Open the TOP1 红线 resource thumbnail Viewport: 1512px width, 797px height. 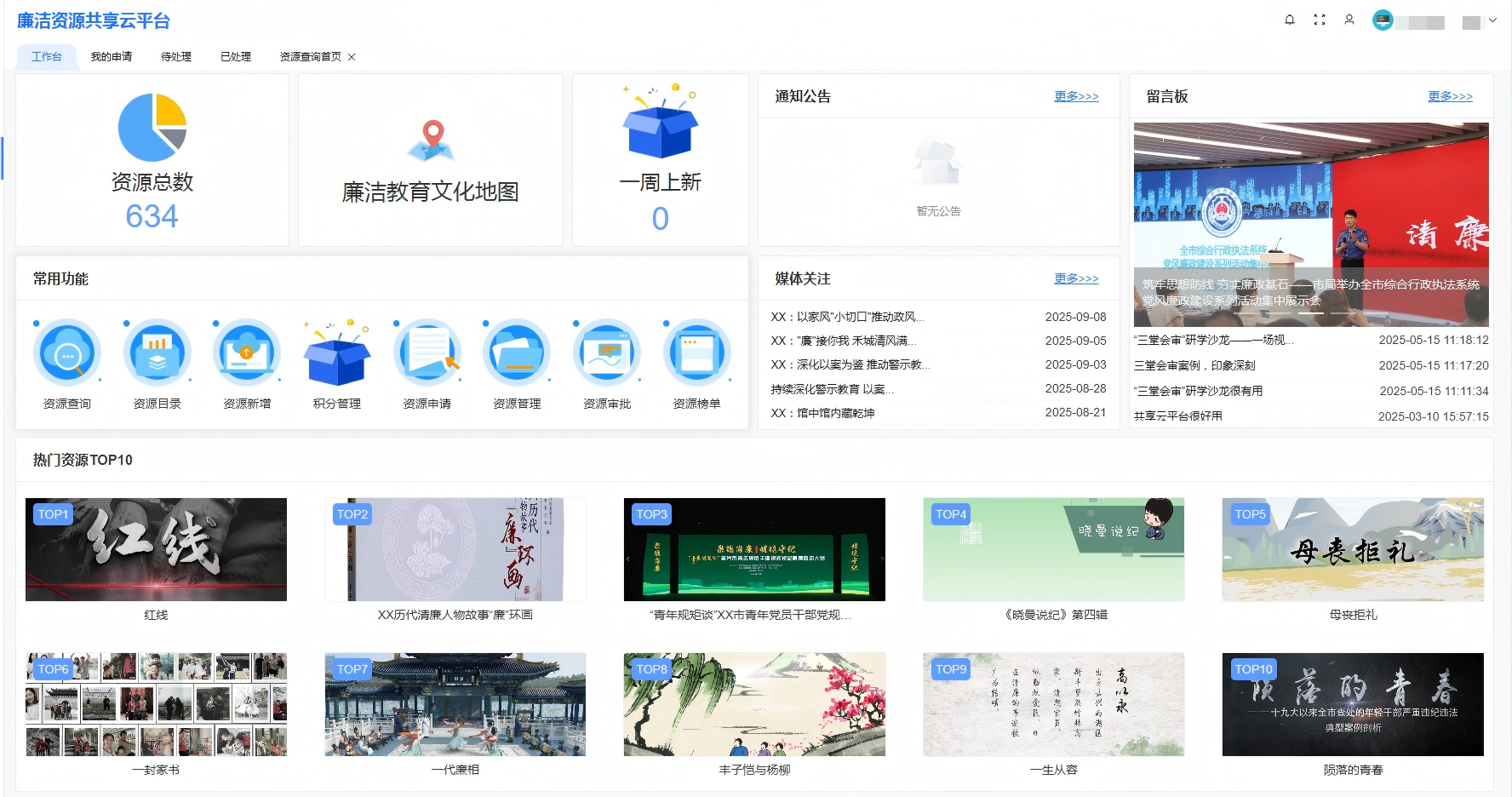point(156,550)
